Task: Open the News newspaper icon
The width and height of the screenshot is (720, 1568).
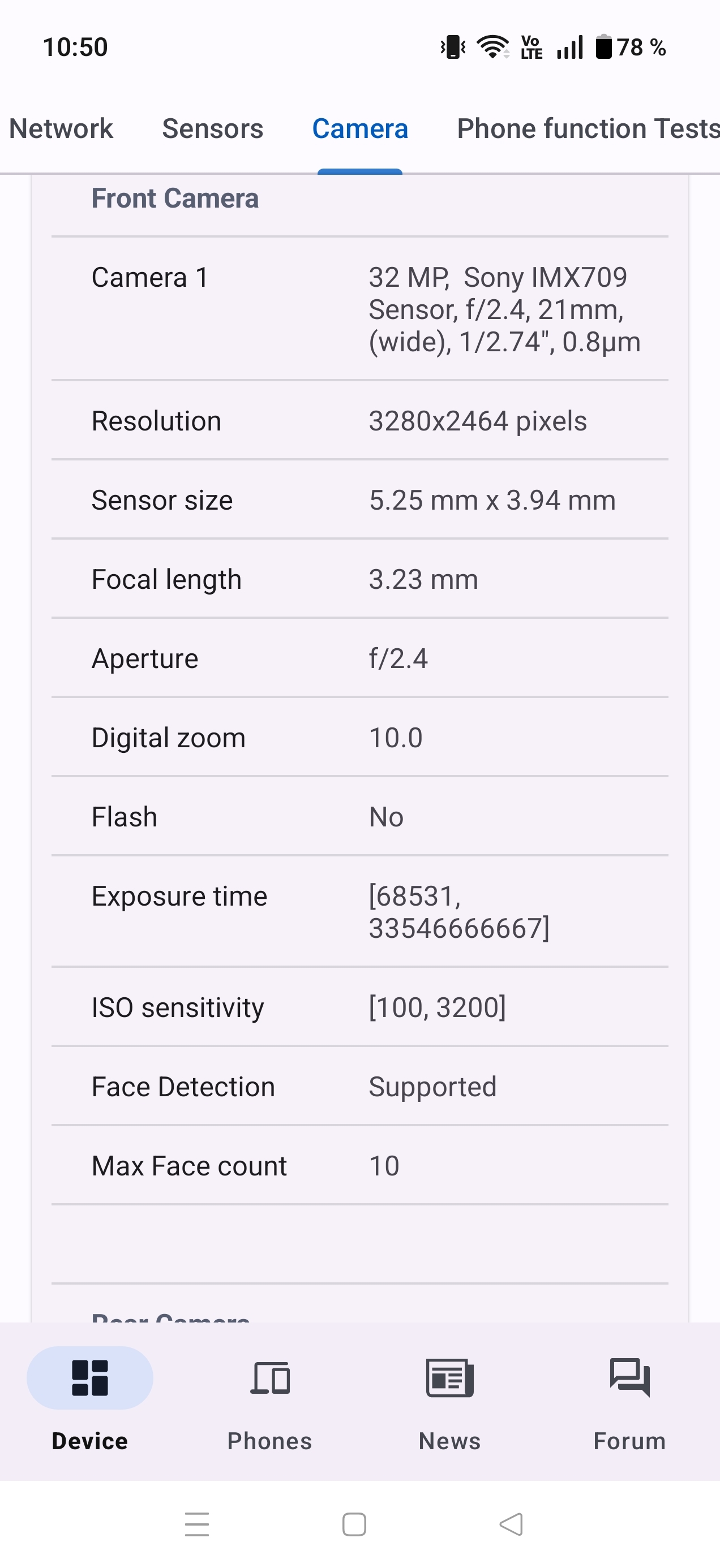Action: (x=449, y=1377)
